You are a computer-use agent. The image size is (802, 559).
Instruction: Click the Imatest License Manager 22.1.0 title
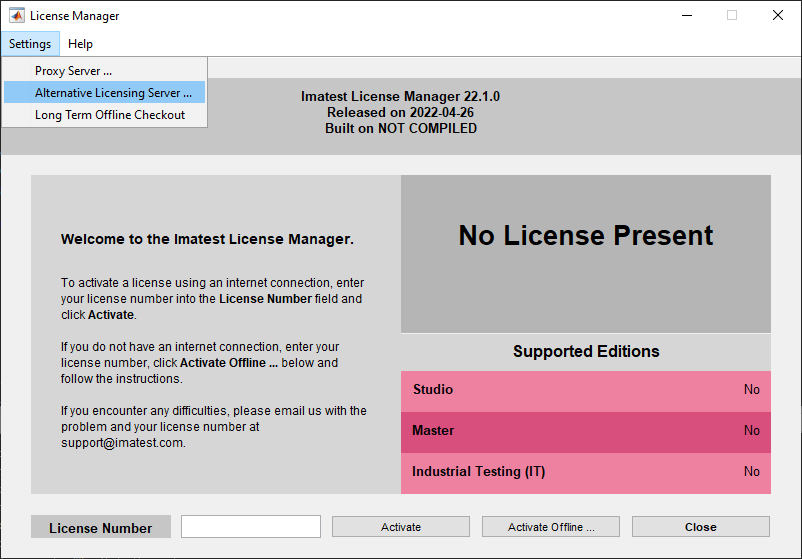pyautogui.click(x=400, y=96)
